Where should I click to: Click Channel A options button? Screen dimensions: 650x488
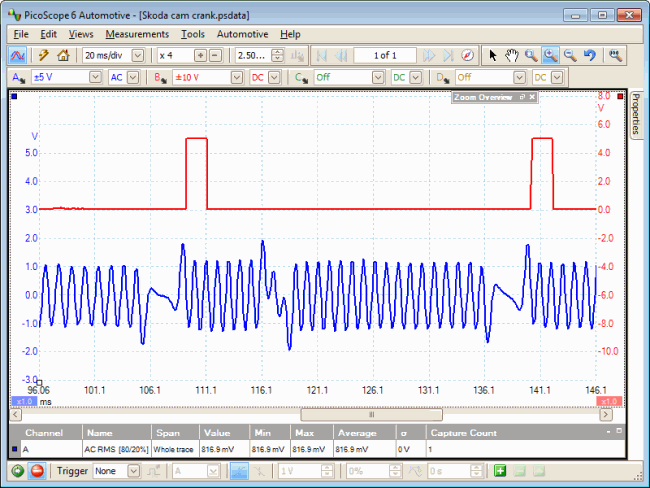[x=18, y=77]
